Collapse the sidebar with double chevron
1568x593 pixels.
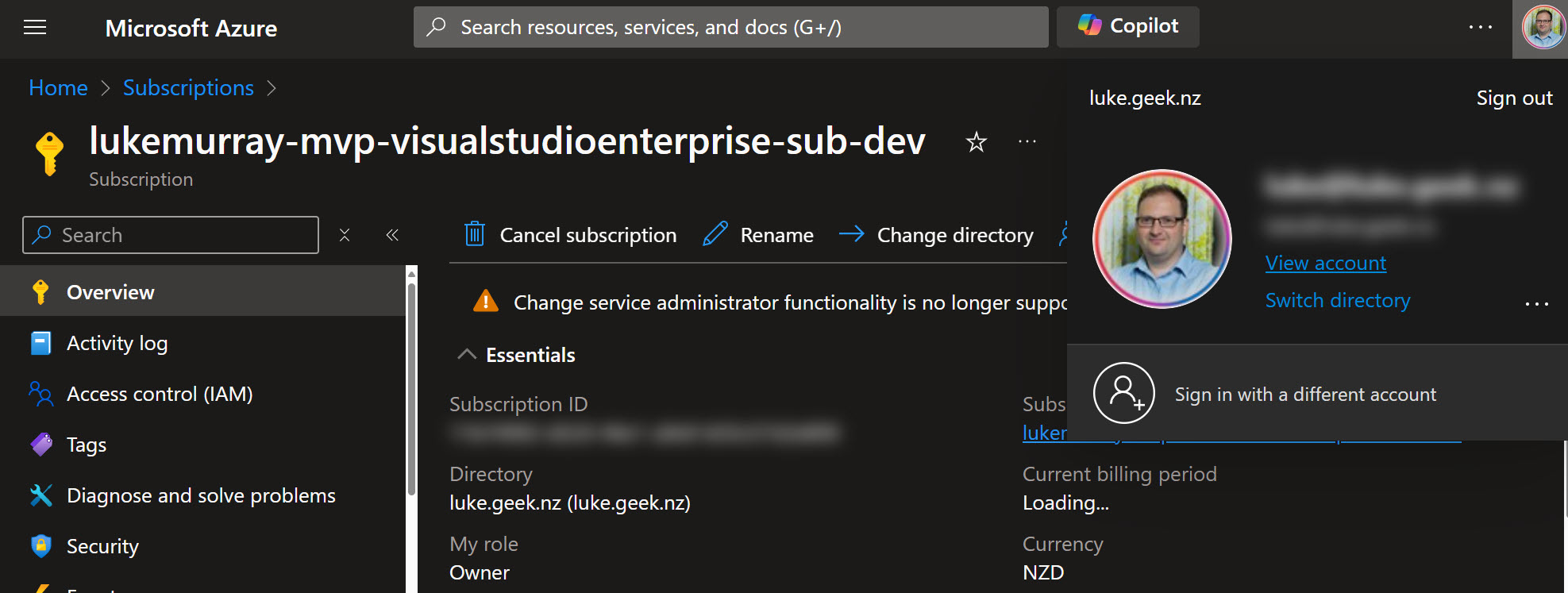point(392,235)
